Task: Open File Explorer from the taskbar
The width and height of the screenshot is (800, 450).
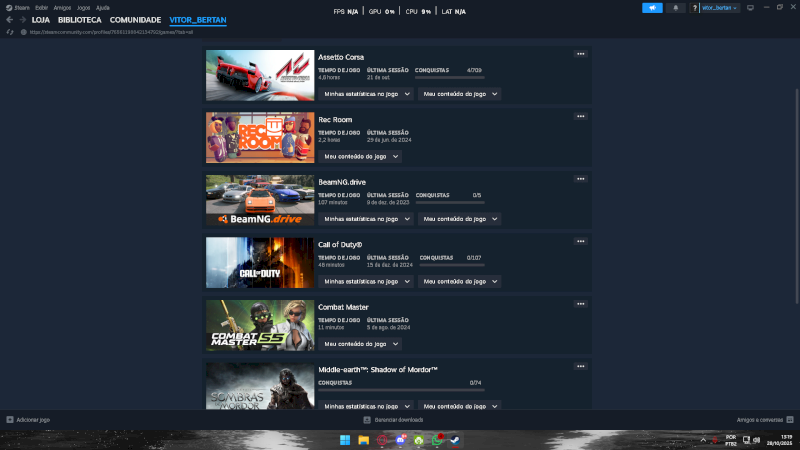Action: click(x=363, y=440)
